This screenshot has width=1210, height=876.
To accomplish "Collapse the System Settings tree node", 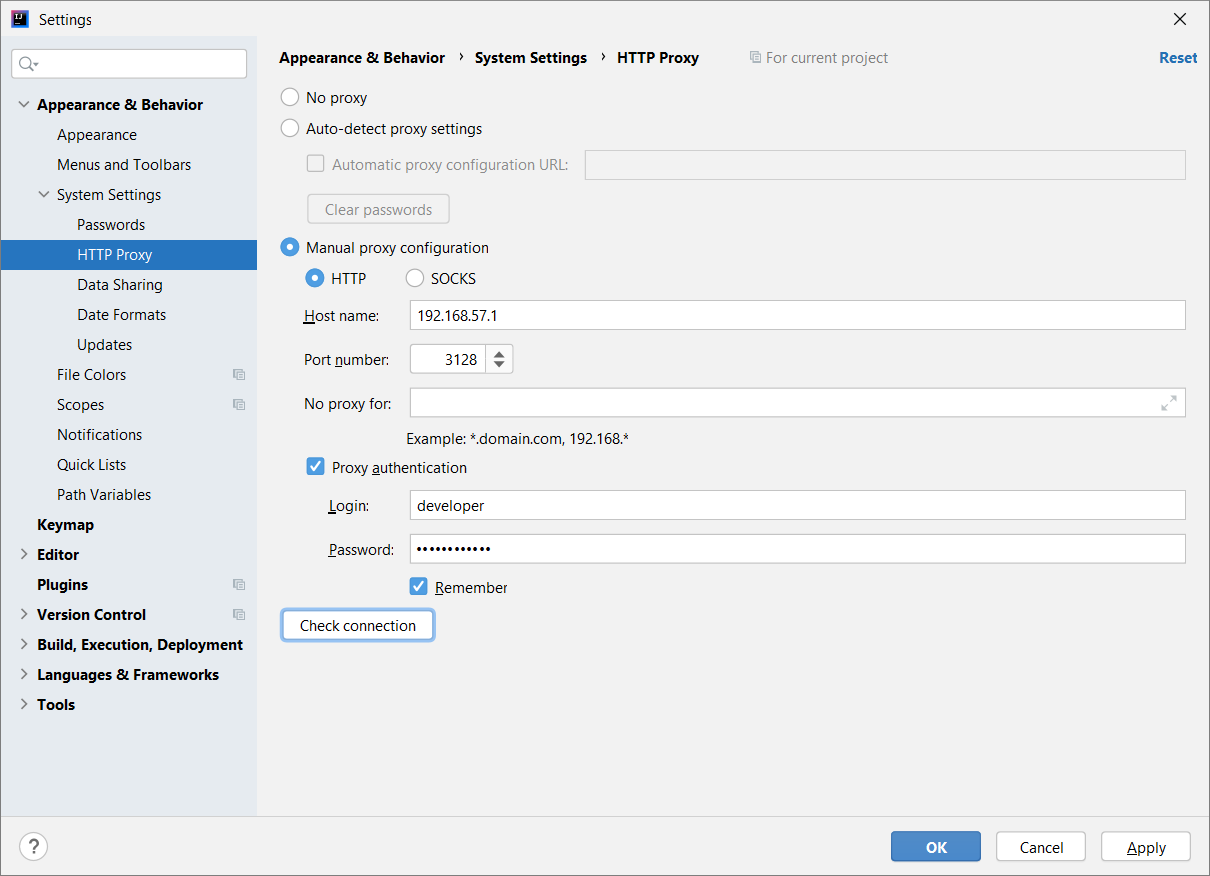I will (44, 195).
